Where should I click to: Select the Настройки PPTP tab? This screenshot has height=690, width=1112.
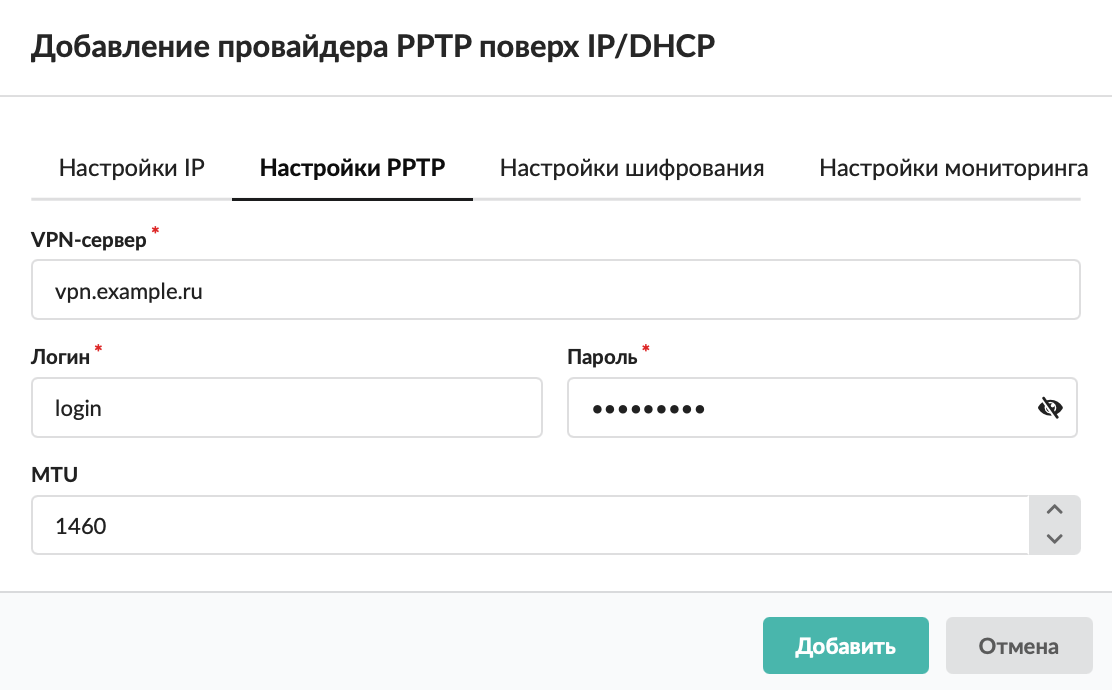[x=352, y=168]
